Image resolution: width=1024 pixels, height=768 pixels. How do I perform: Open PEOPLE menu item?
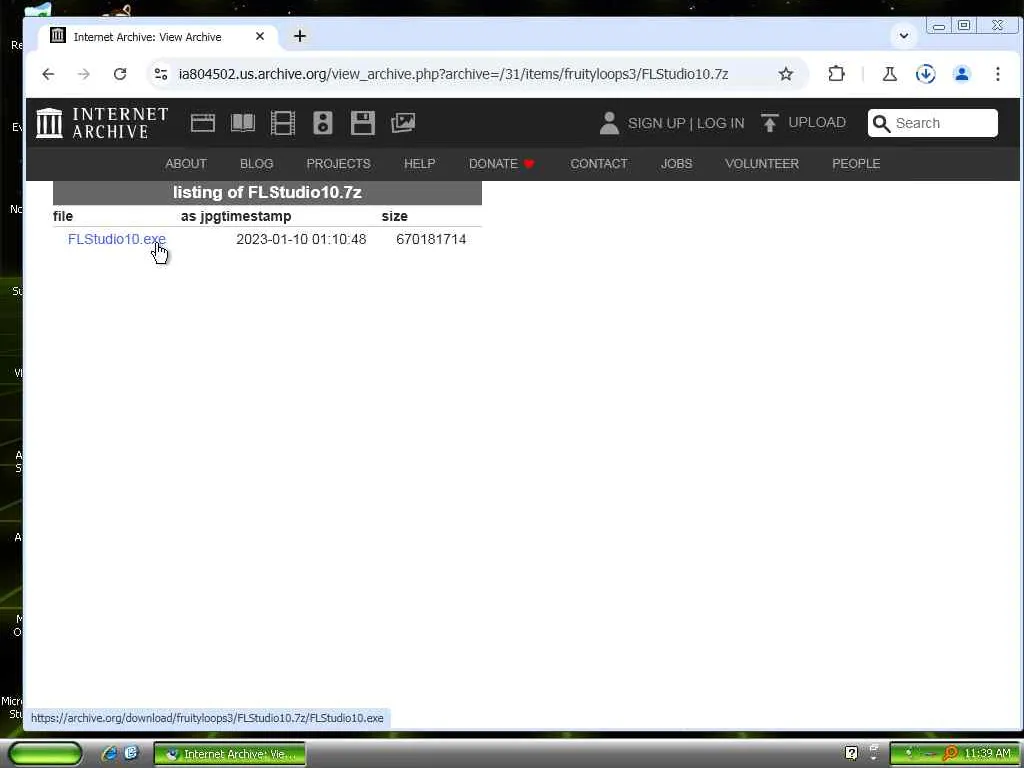tap(856, 164)
